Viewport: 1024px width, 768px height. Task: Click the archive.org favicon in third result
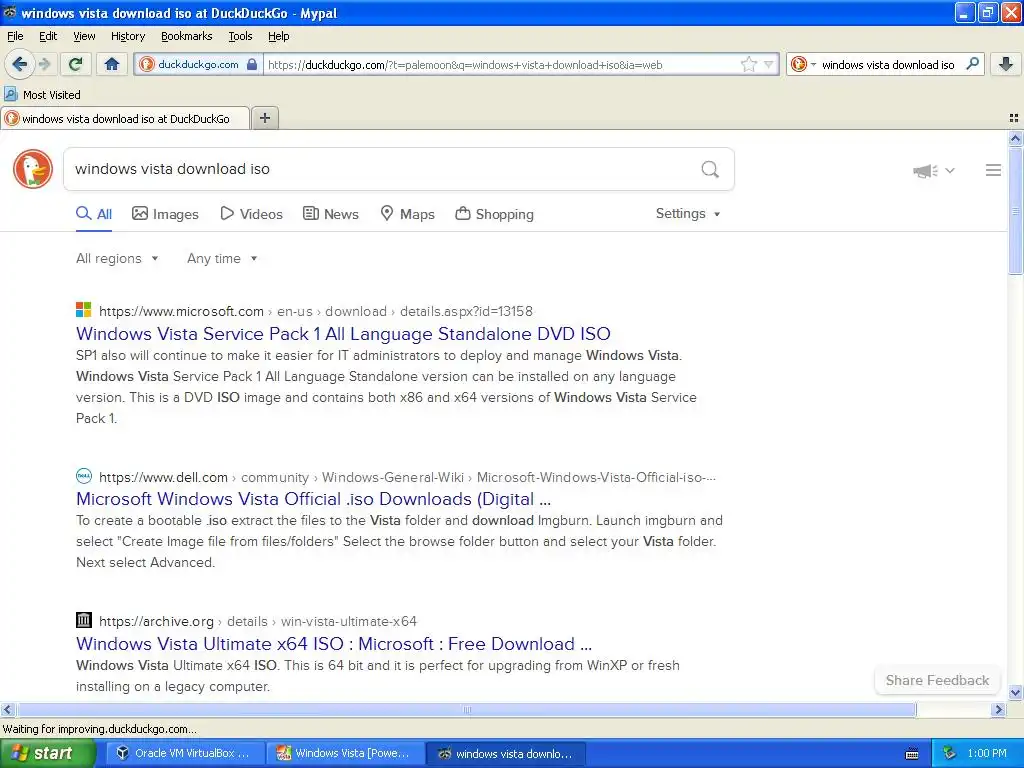[x=84, y=619]
